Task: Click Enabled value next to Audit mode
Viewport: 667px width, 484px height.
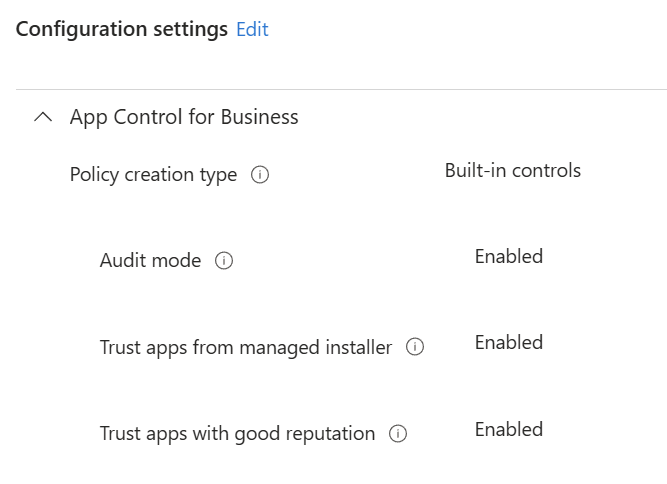Action: (508, 256)
